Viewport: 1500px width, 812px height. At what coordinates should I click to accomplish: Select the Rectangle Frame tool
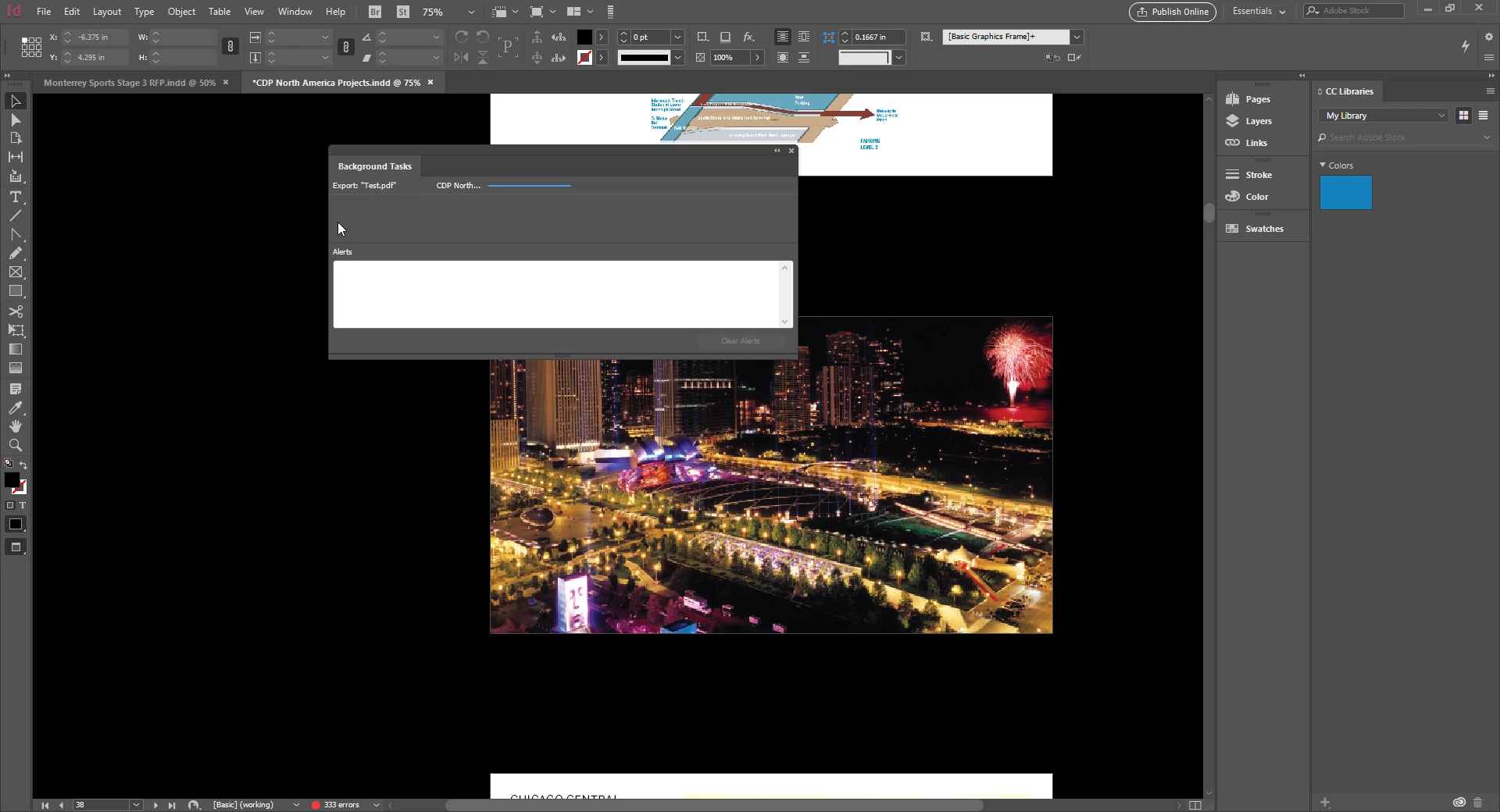click(x=15, y=272)
